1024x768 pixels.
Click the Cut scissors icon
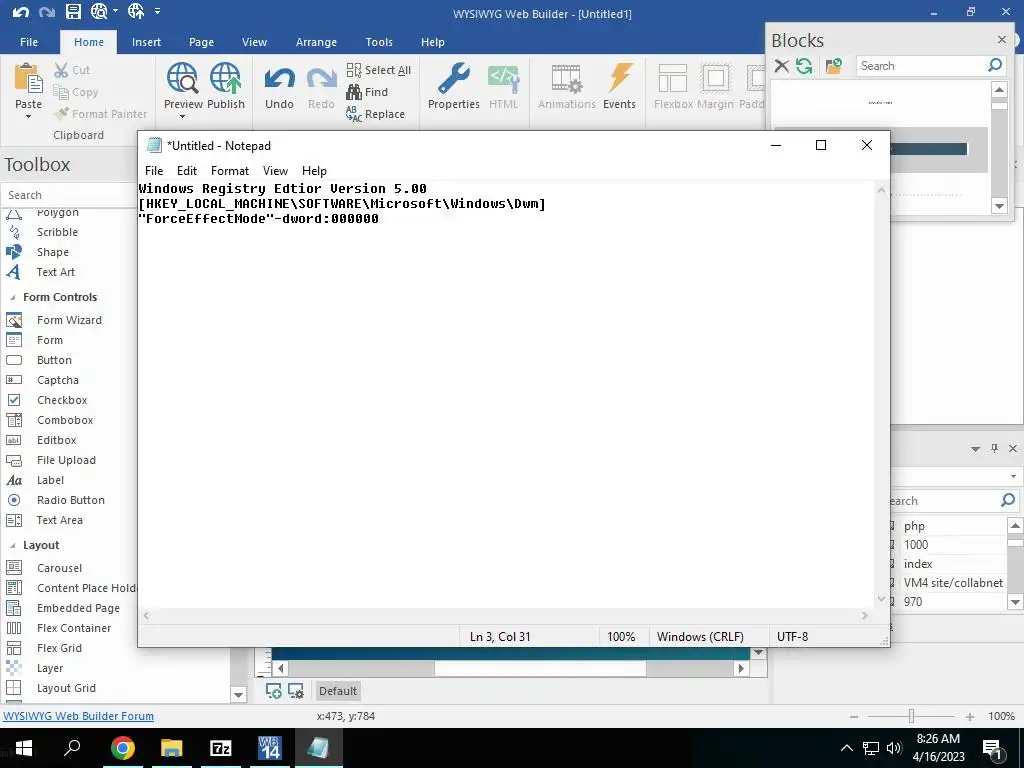click(x=61, y=70)
